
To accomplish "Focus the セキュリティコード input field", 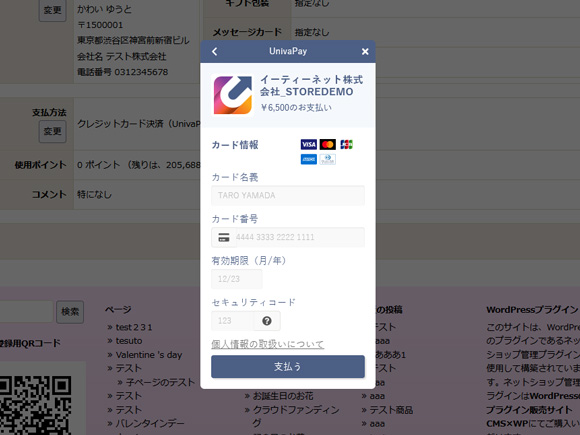I will (x=232, y=321).
